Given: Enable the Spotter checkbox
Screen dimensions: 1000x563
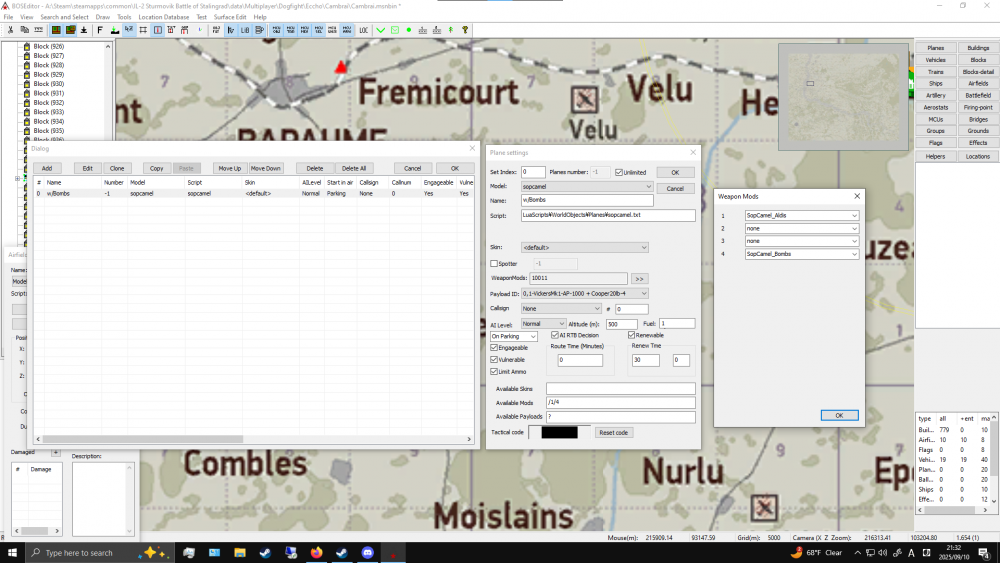Looking at the screenshot, I should point(494,263).
